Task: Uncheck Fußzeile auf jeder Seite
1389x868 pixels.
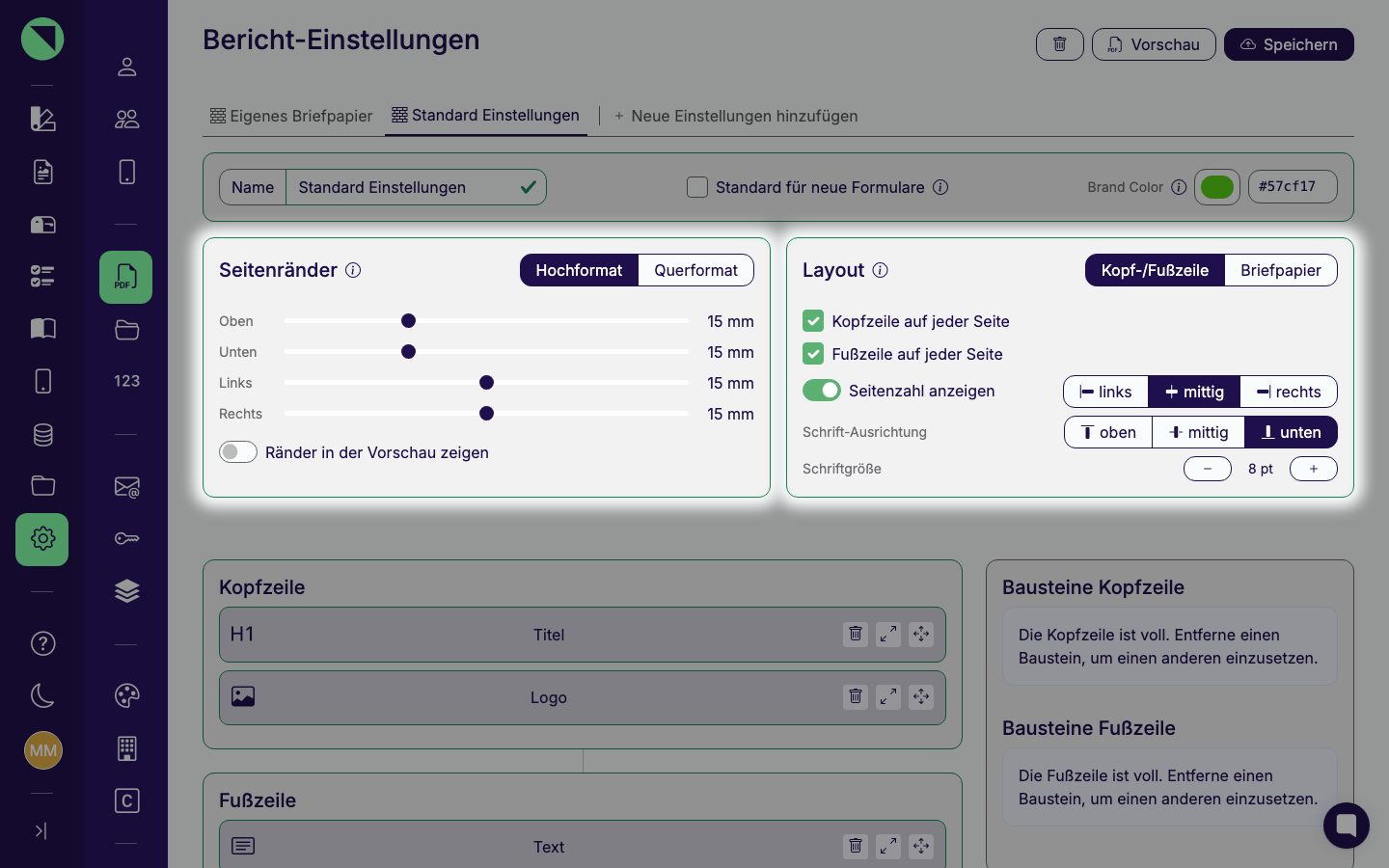Action: point(813,354)
